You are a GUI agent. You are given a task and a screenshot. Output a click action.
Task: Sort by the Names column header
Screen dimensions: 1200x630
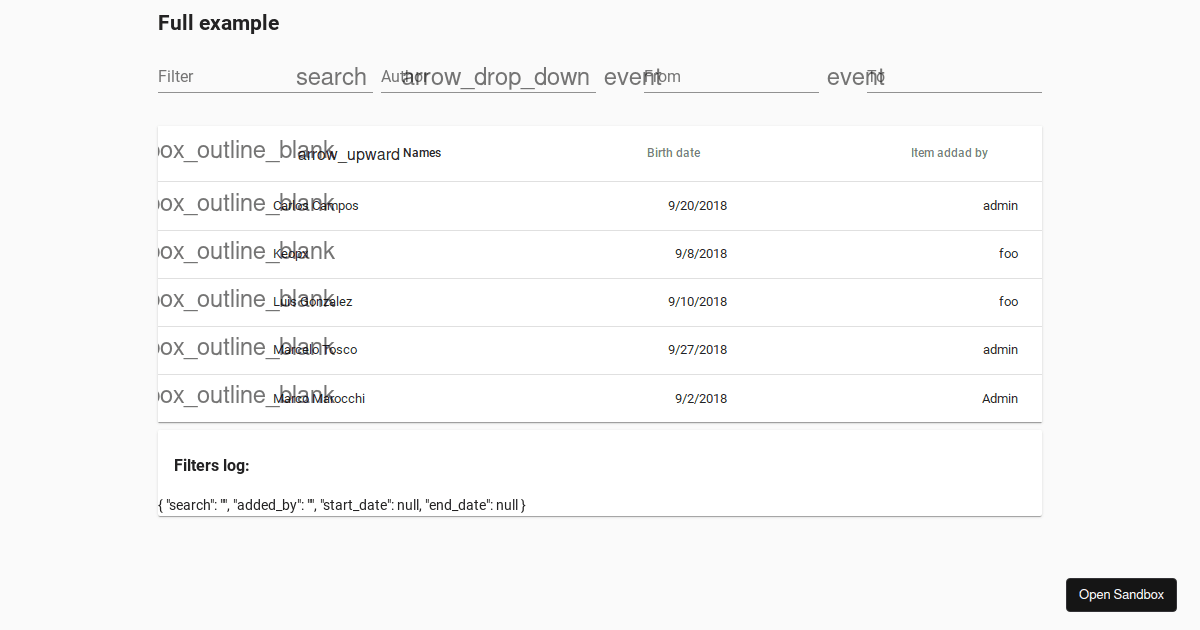point(421,153)
